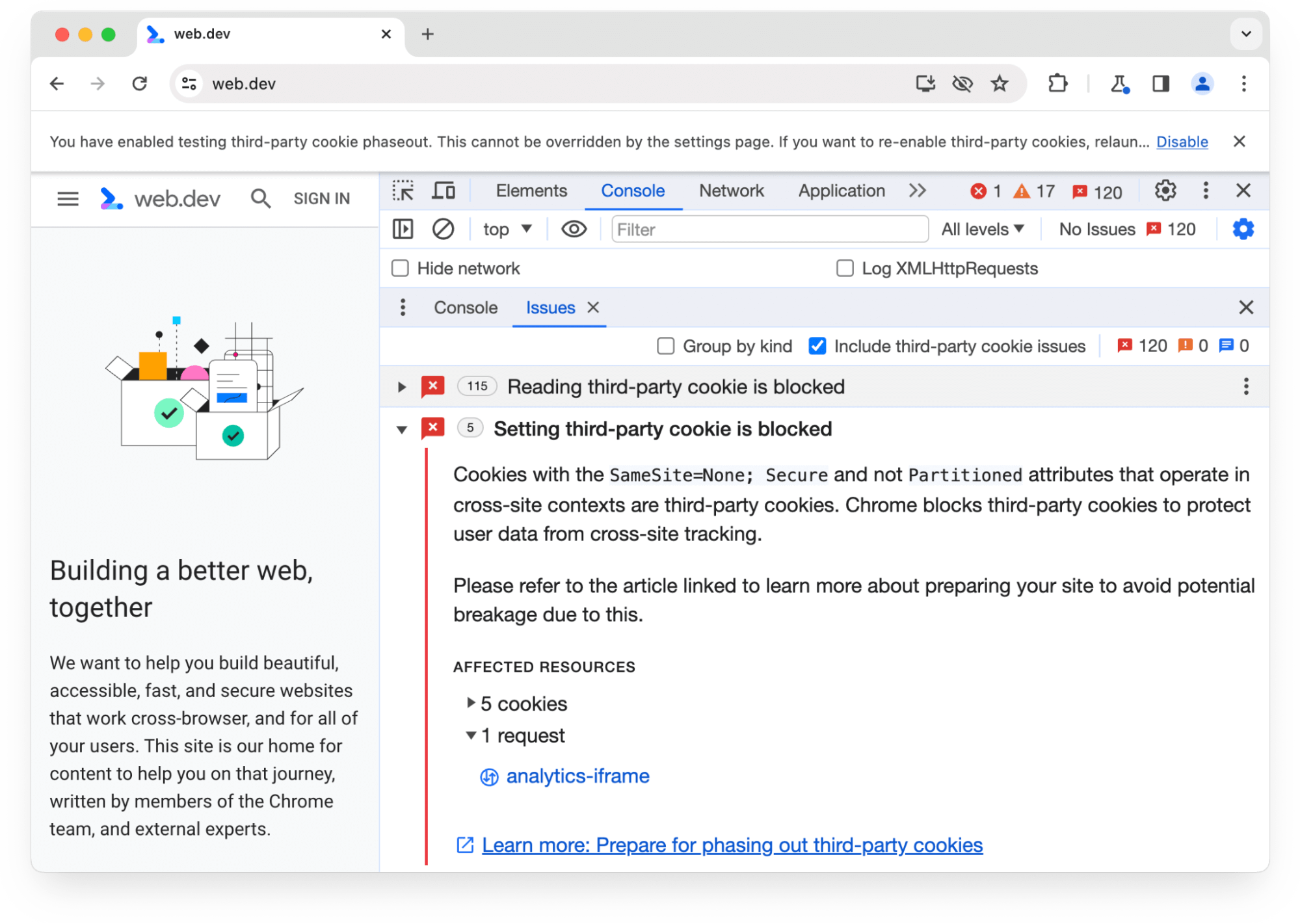
Task: Click the Filter input field
Action: pos(767,229)
